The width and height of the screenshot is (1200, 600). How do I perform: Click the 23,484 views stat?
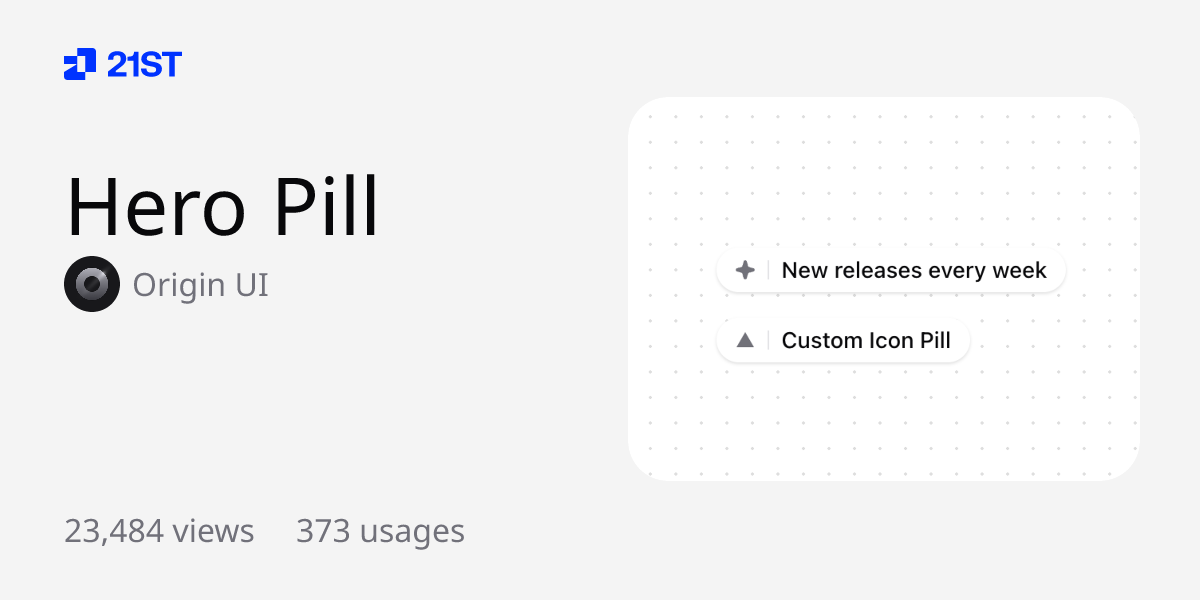tap(159, 531)
